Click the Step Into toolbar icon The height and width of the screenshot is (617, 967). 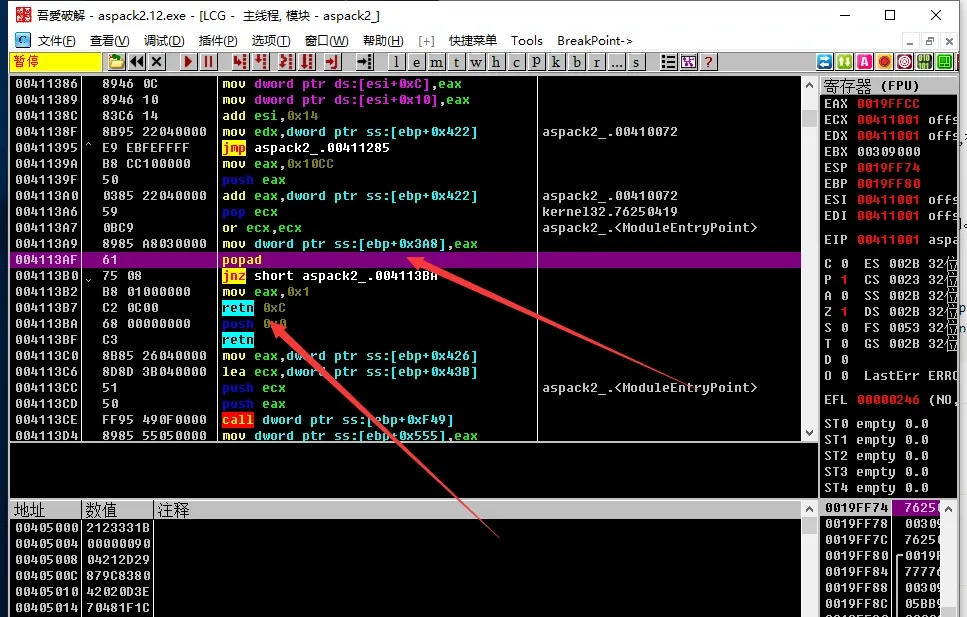[x=240, y=62]
